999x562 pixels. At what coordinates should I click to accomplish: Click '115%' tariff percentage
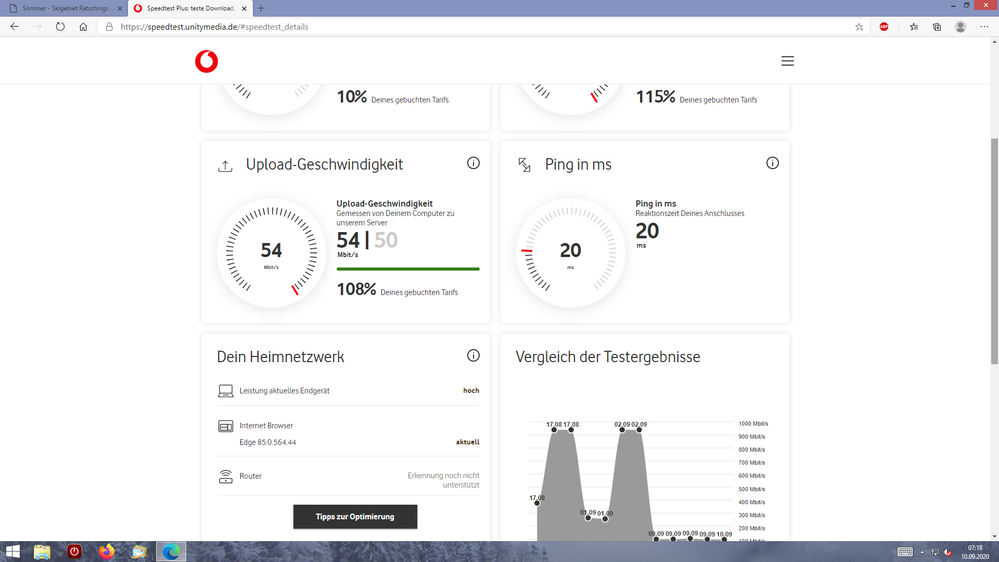656,97
